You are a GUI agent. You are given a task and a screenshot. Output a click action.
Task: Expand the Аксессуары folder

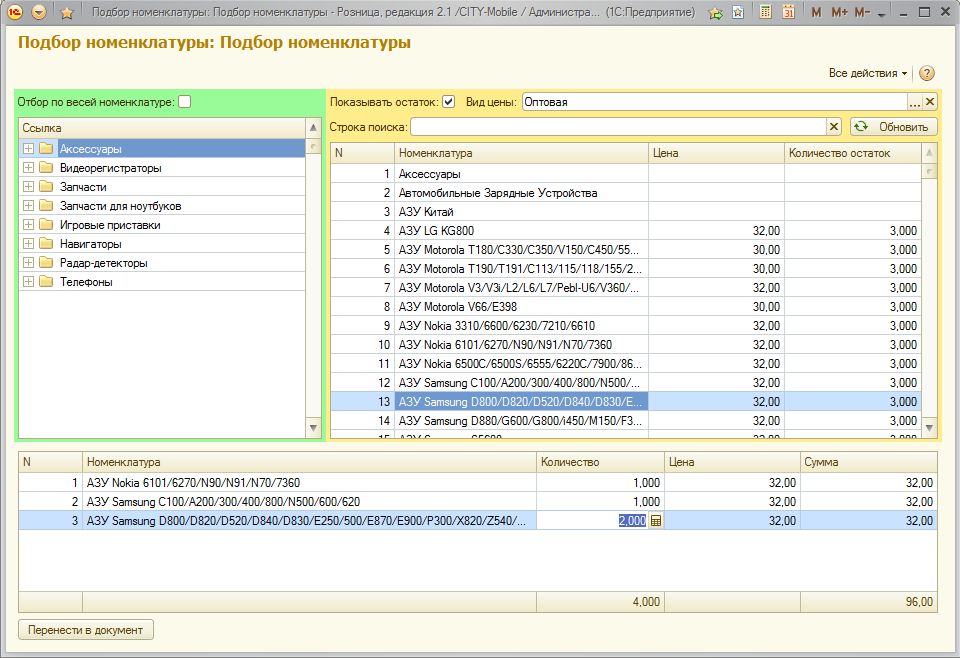28,148
